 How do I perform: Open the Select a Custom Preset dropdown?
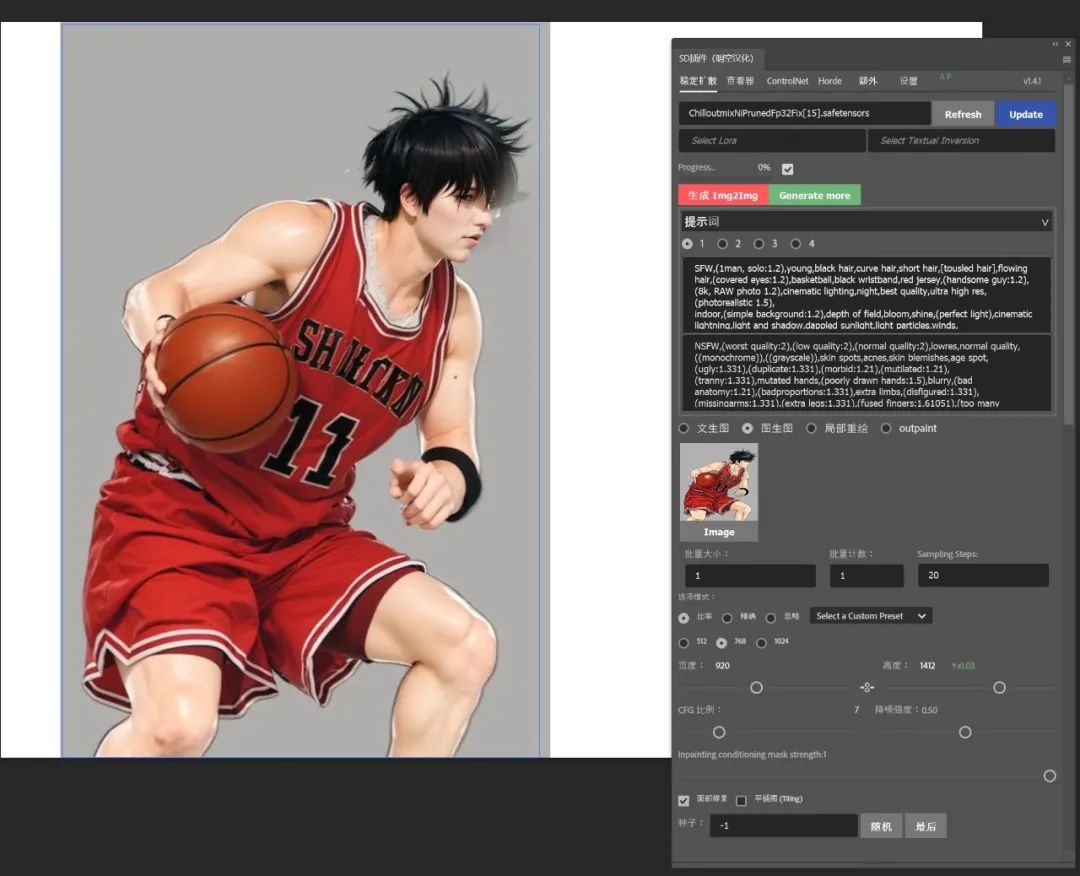(x=871, y=616)
